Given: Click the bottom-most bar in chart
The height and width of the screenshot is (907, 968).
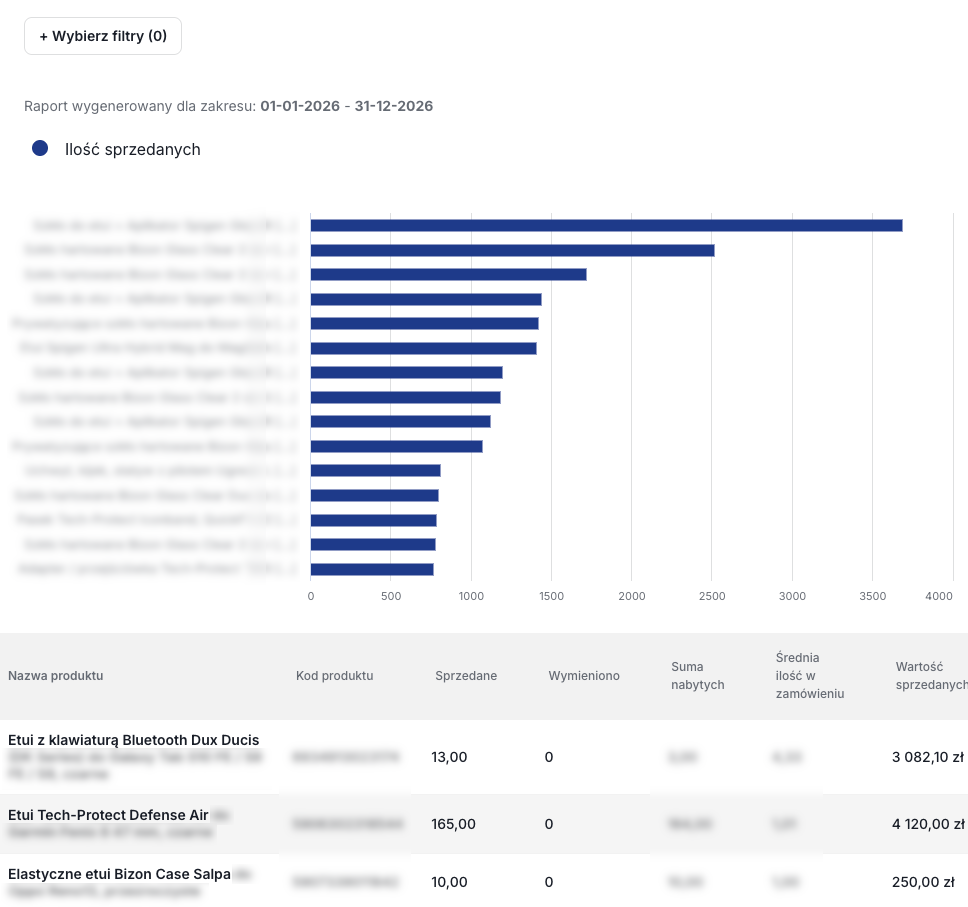Looking at the screenshot, I should click(x=372, y=569).
